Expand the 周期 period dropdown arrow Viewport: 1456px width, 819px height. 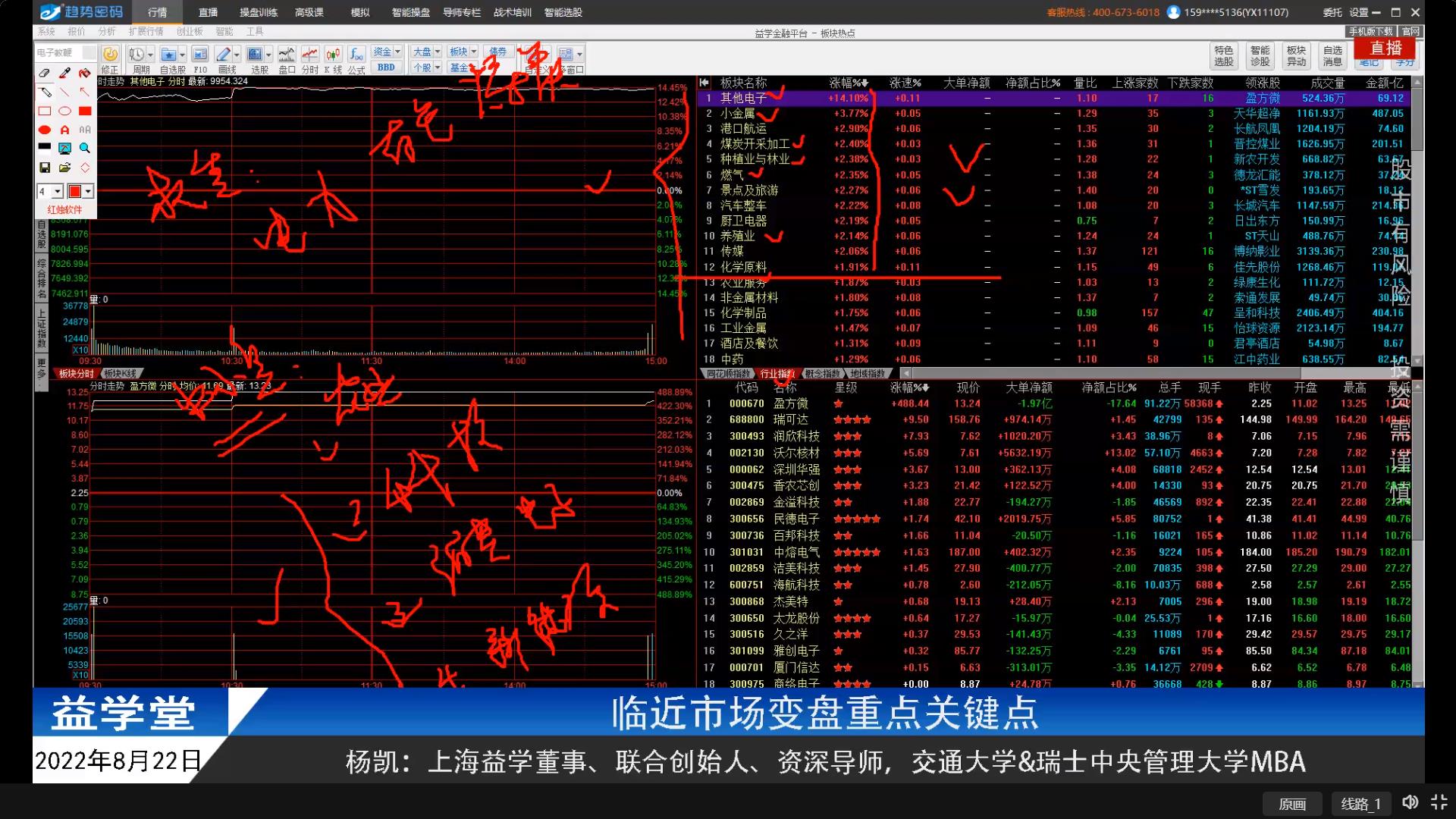tap(151, 55)
